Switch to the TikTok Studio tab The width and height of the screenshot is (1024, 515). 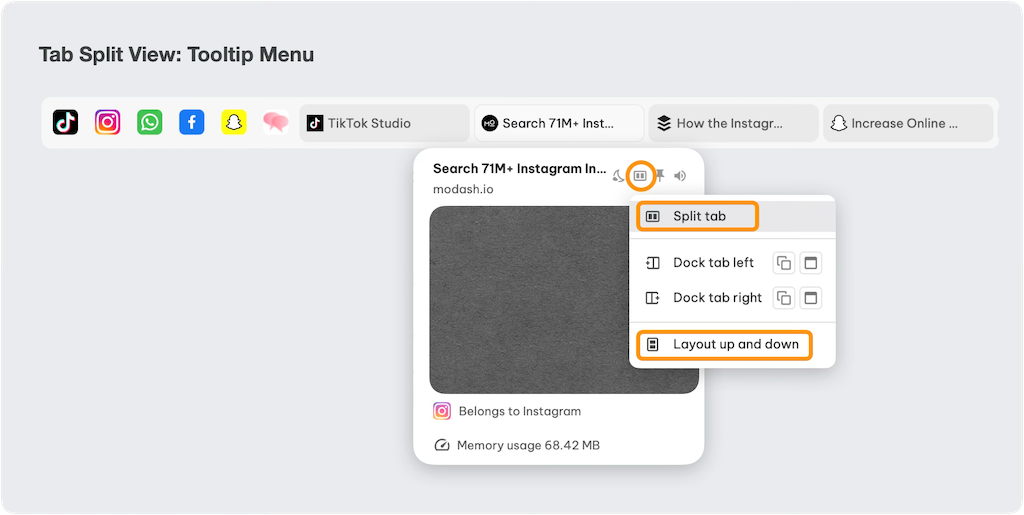[x=384, y=123]
